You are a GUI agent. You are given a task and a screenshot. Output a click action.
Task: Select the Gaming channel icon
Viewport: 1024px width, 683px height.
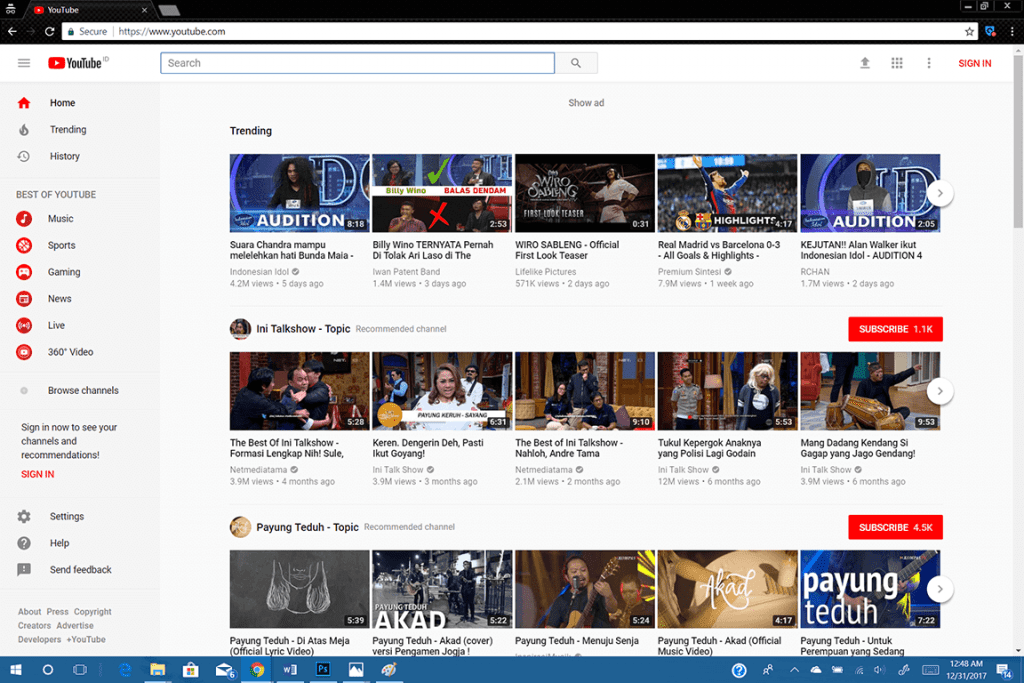tap(24, 272)
